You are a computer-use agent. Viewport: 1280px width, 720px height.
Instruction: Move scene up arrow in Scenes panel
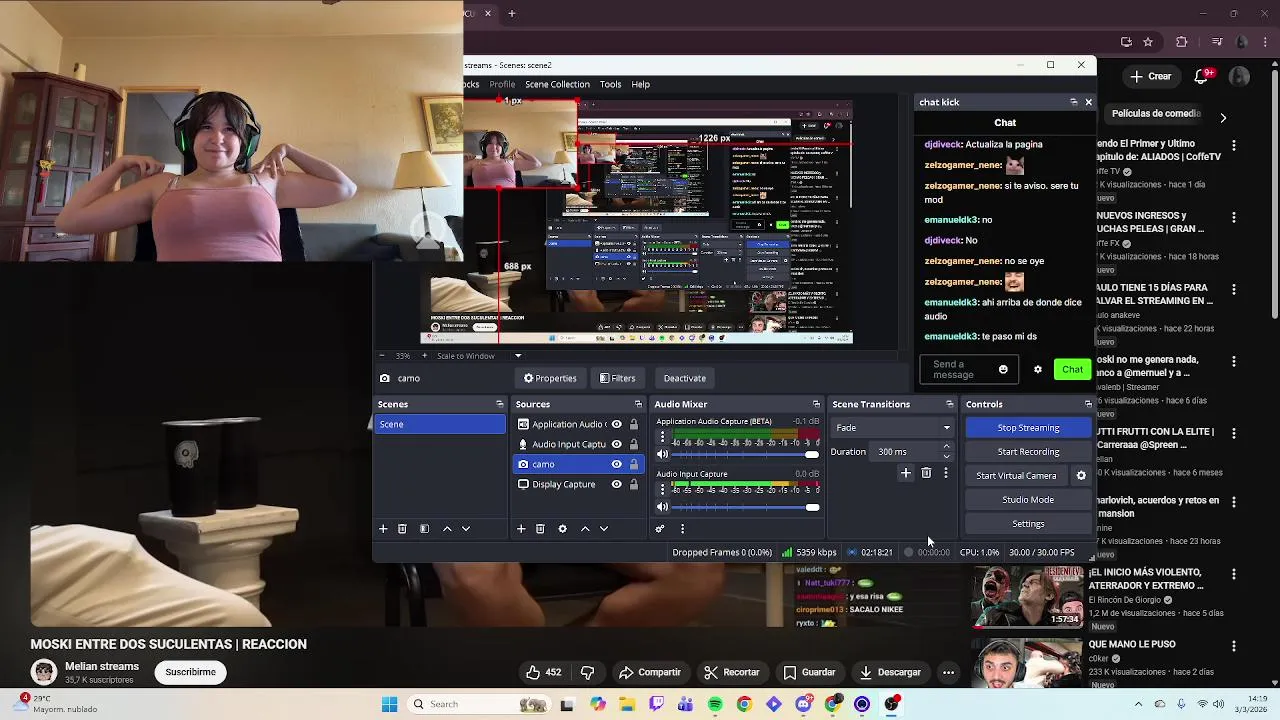click(x=447, y=528)
